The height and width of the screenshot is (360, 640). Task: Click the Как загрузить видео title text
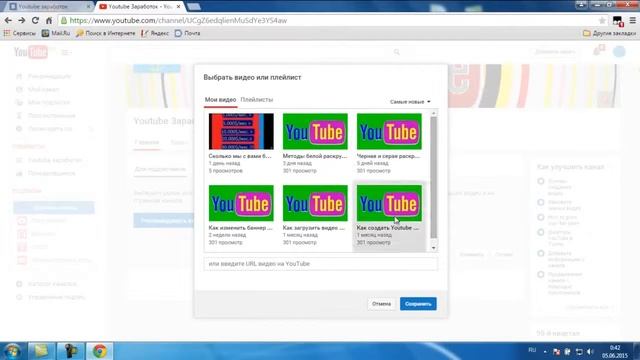click(x=314, y=228)
